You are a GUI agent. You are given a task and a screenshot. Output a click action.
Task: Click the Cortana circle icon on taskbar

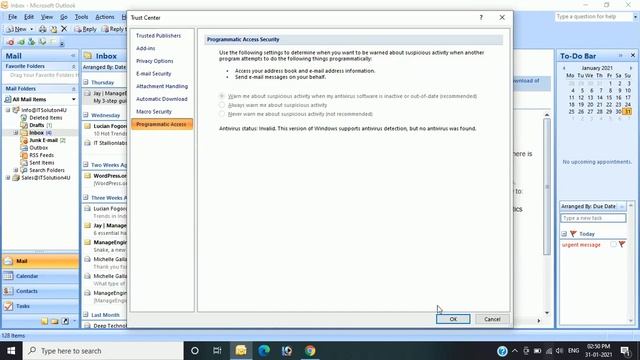pyautogui.click(x=195, y=351)
